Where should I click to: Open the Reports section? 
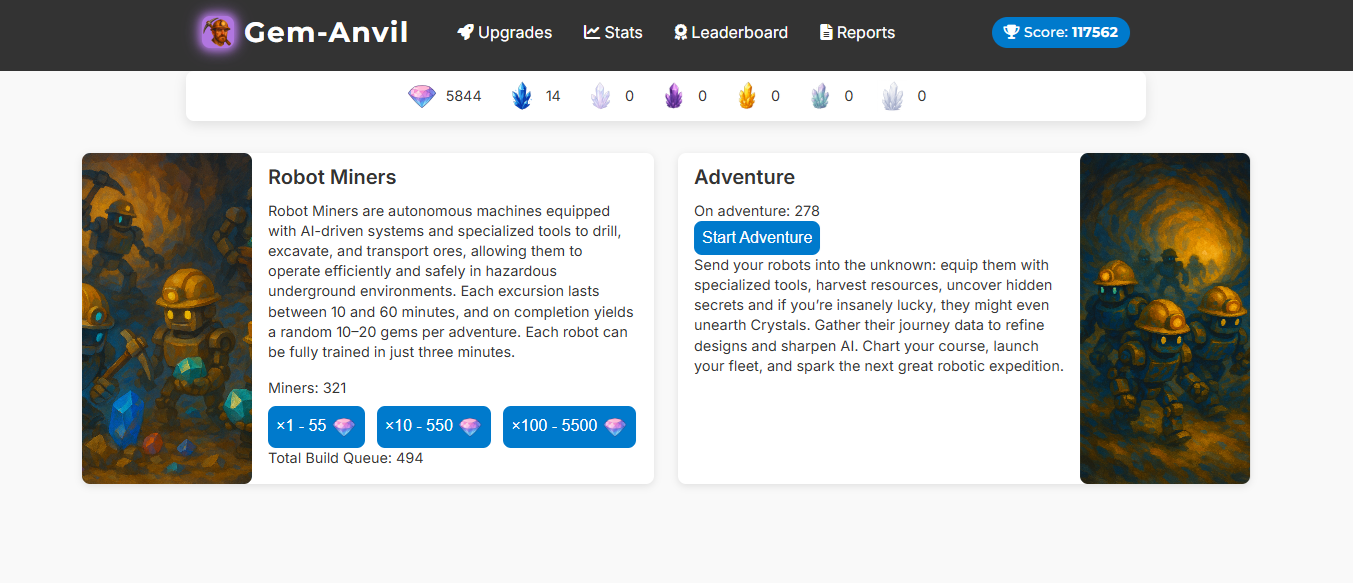pos(857,33)
